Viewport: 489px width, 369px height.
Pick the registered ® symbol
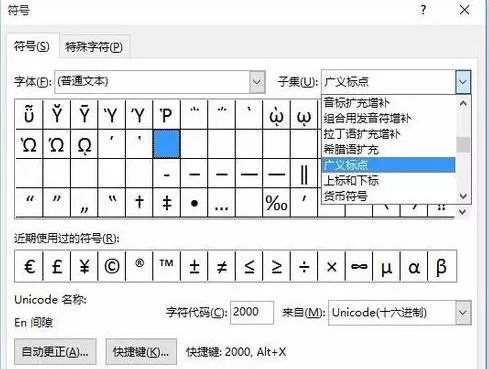point(139,266)
